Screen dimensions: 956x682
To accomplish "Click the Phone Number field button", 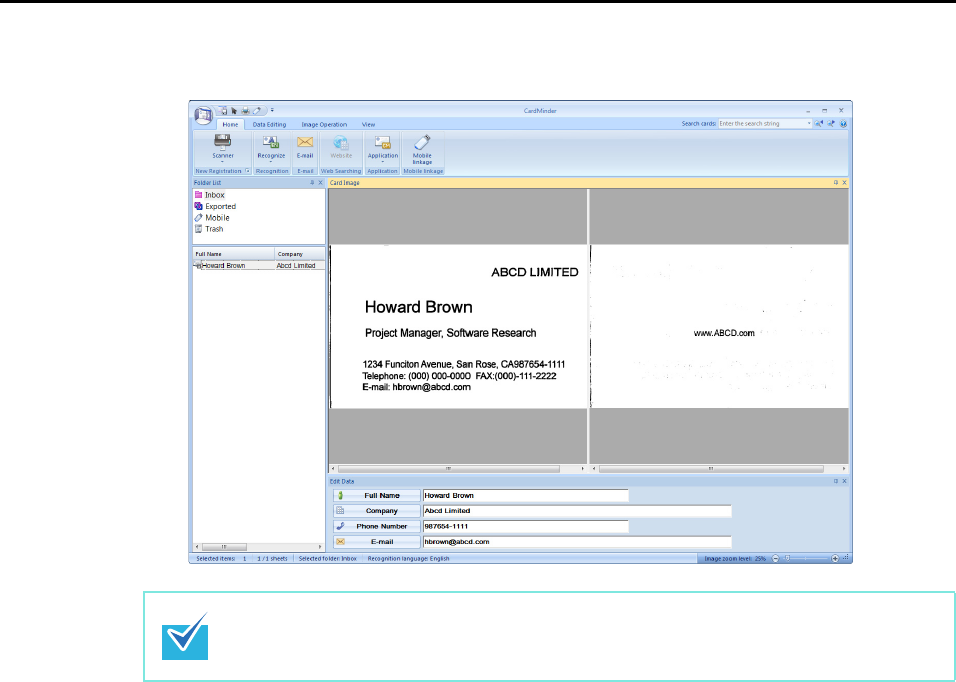I will [x=376, y=527].
